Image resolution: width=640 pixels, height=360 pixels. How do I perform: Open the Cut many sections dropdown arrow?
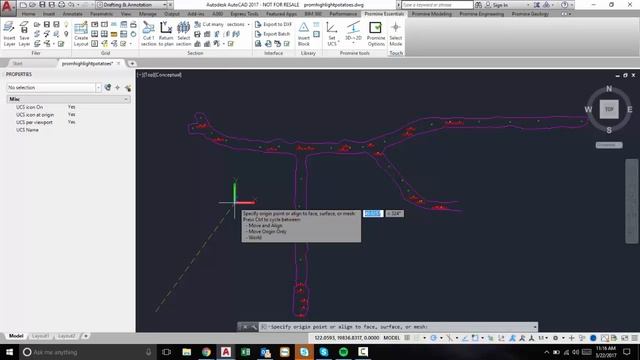pos(248,24)
